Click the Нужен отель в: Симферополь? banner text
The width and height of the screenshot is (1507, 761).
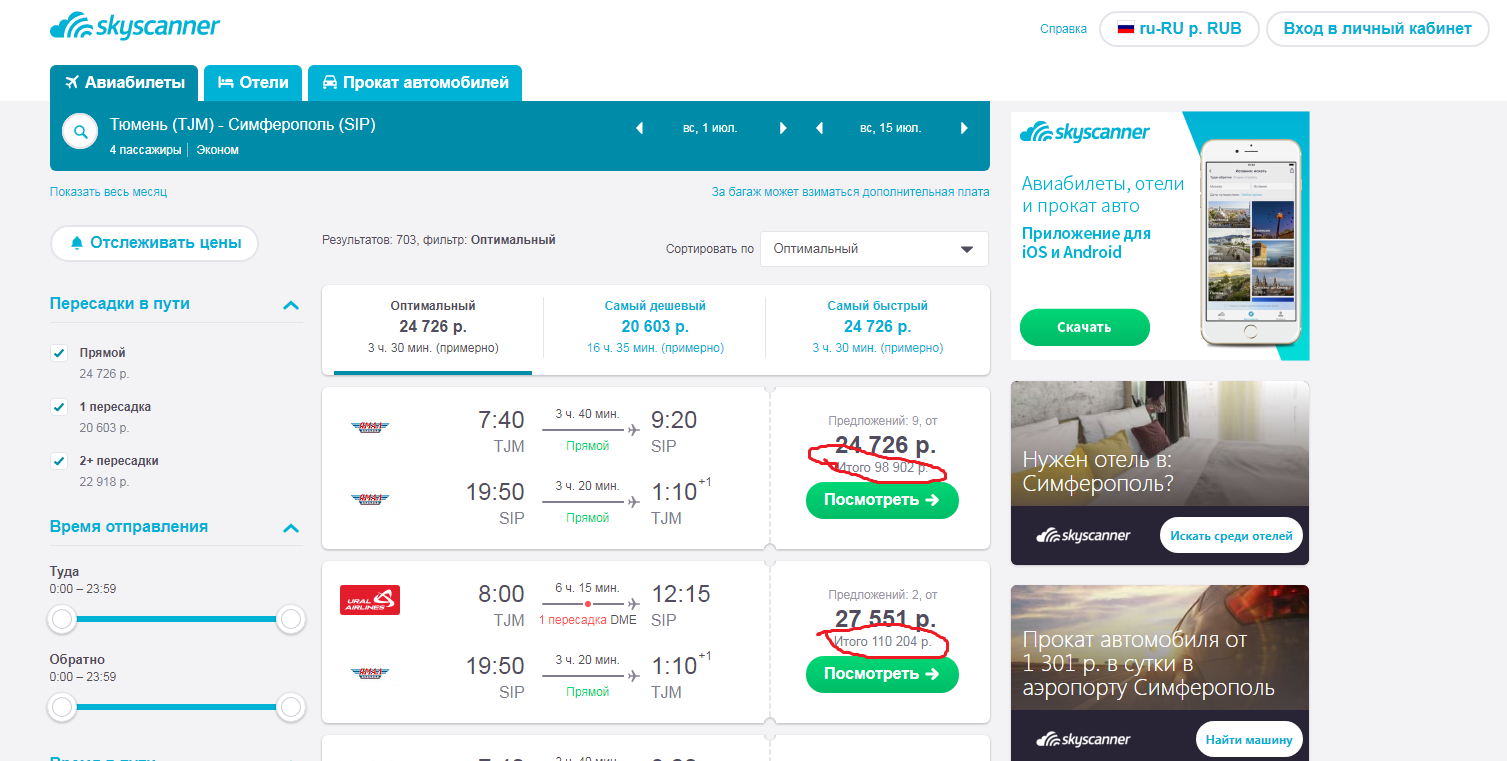click(1098, 473)
